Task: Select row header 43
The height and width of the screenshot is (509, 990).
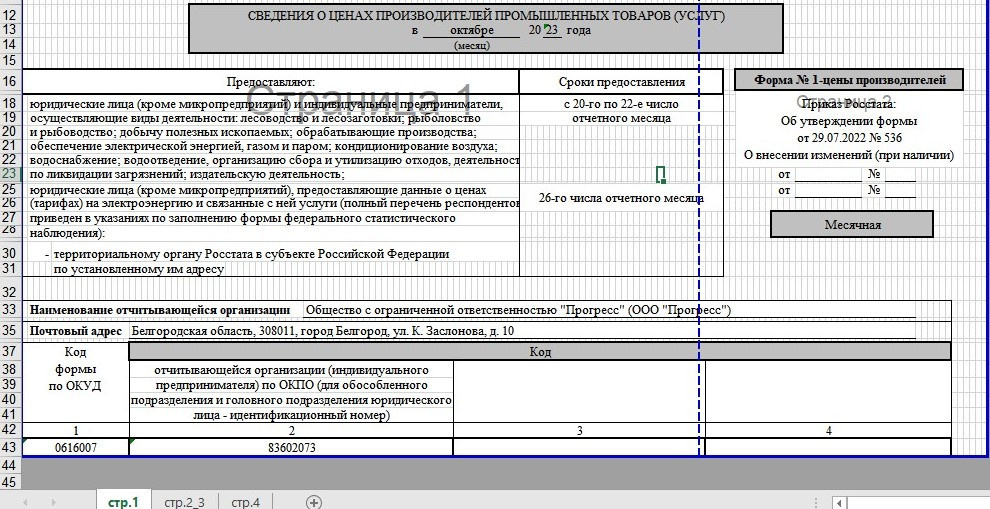Action: 10,446
